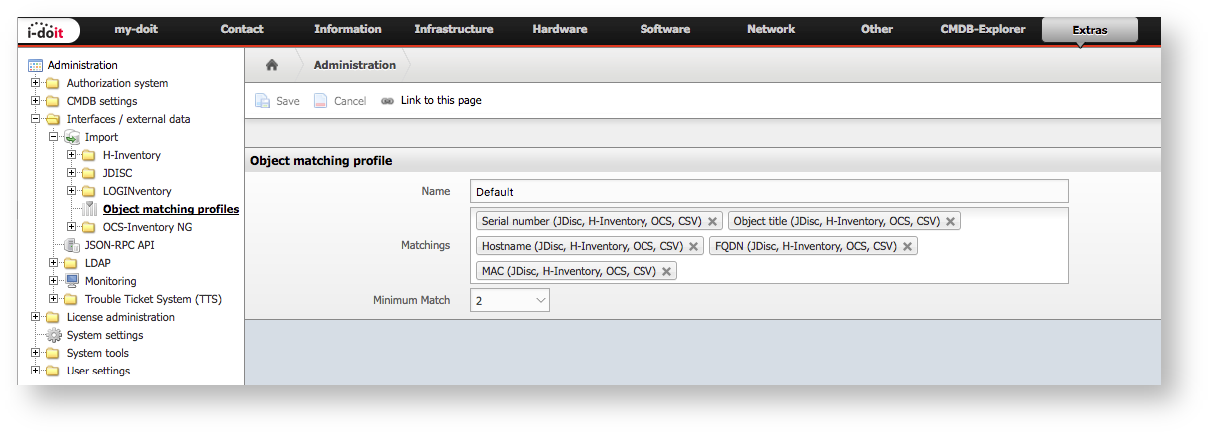Expand the LDAP tree node

54,263
